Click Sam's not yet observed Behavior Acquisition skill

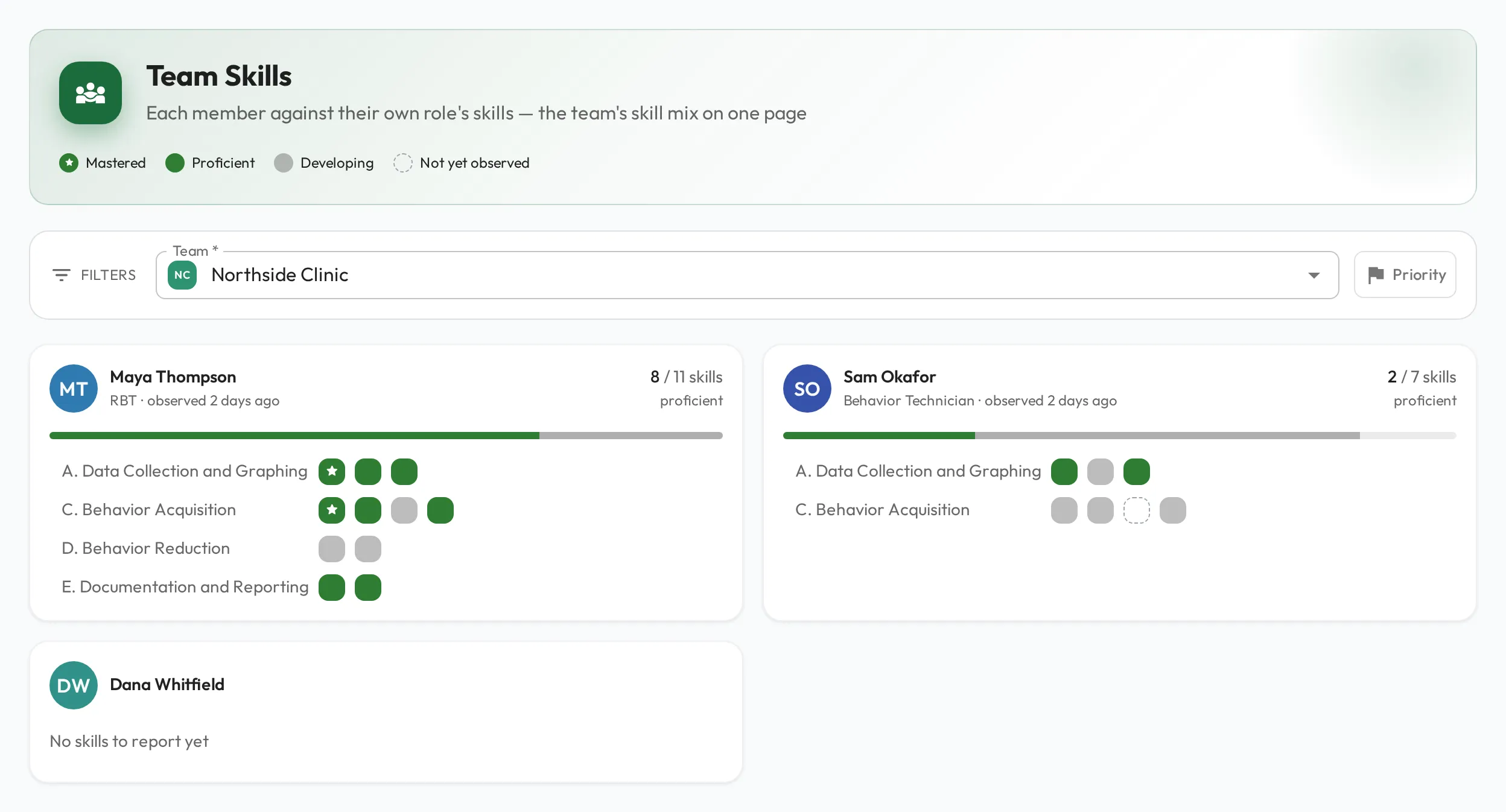(1137, 510)
